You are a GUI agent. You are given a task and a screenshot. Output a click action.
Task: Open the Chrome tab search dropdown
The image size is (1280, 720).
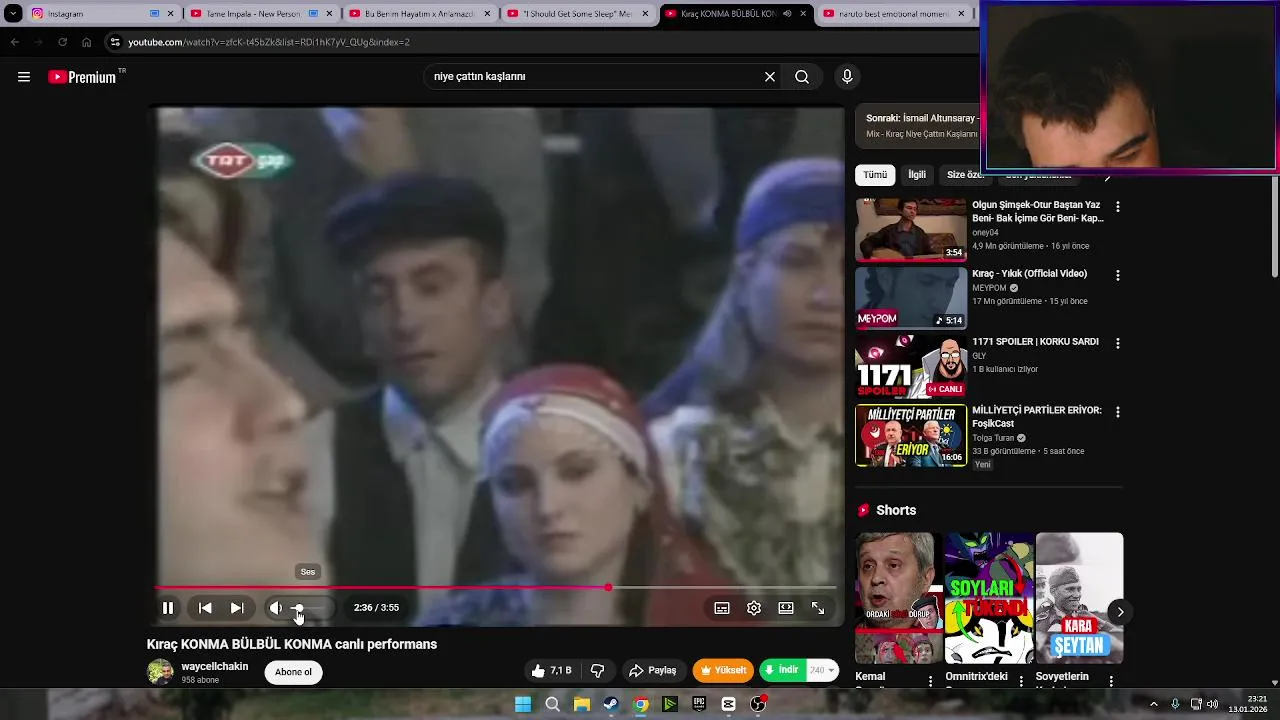[13, 14]
